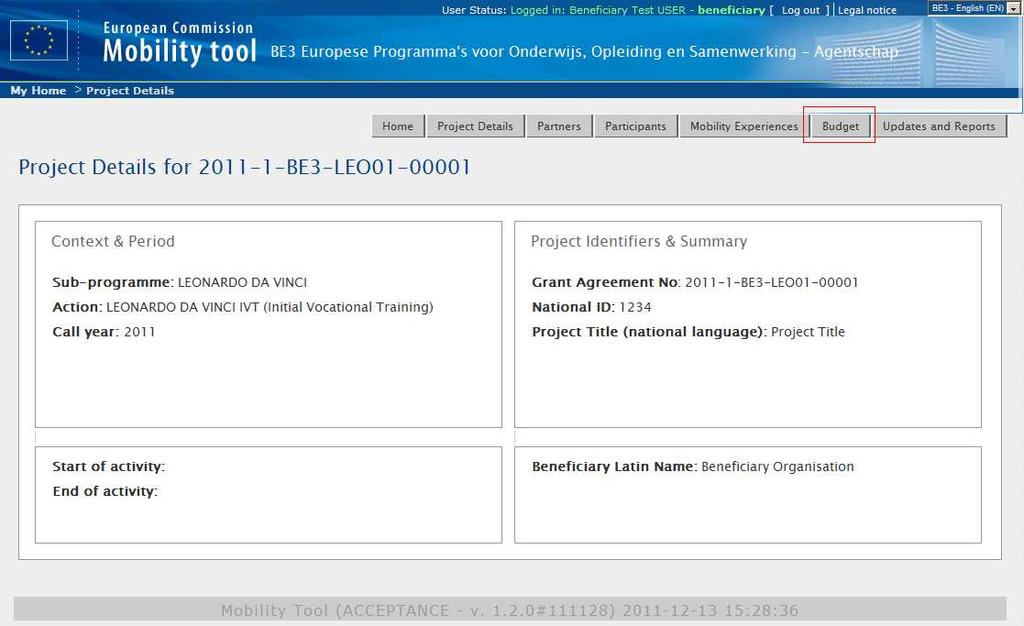1024x626 pixels.
Task: Click the End of activity label
Action: 105,492
